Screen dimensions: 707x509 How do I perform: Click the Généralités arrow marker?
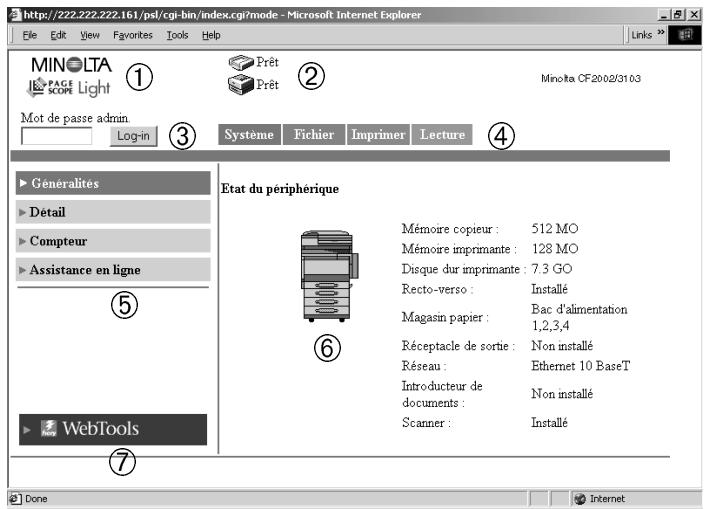click(x=23, y=183)
